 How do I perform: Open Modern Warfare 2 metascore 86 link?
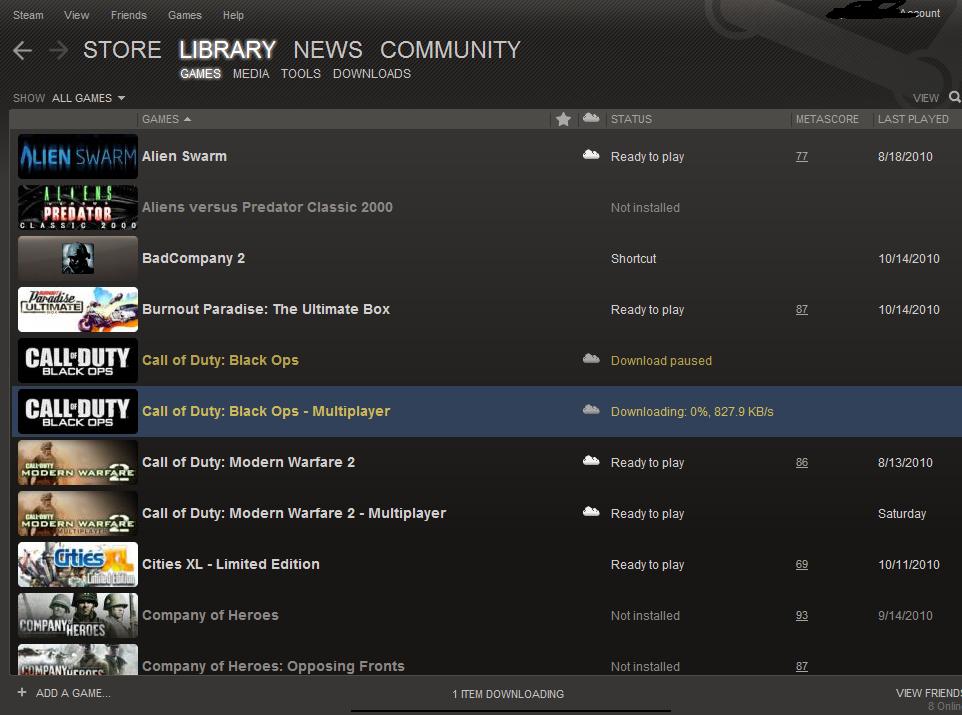click(x=802, y=462)
